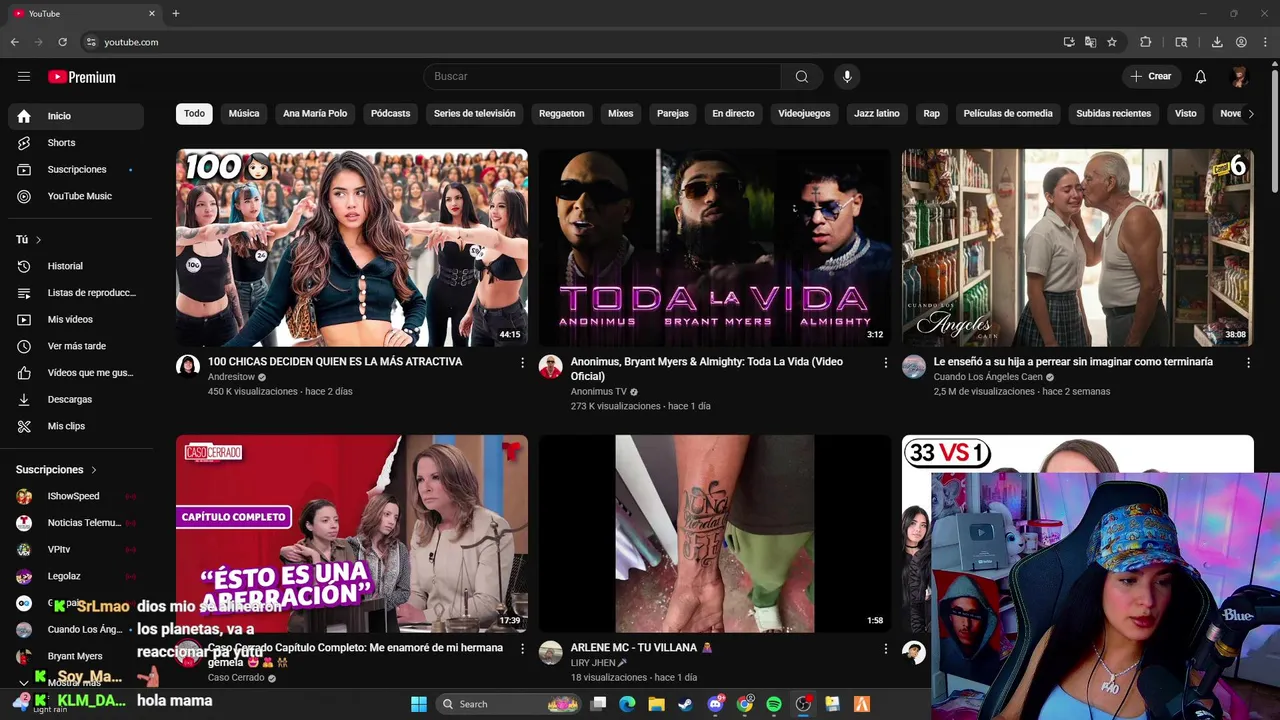Start voice search with microphone
The height and width of the screenshot is (720, 1280).
click(x=847, y=76)
